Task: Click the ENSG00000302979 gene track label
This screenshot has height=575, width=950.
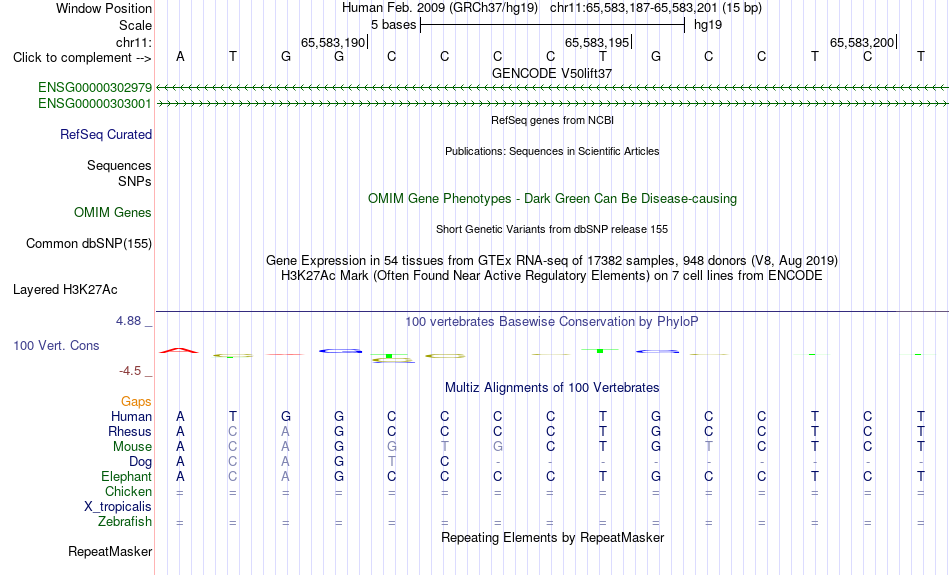Action: coord(95,88)
